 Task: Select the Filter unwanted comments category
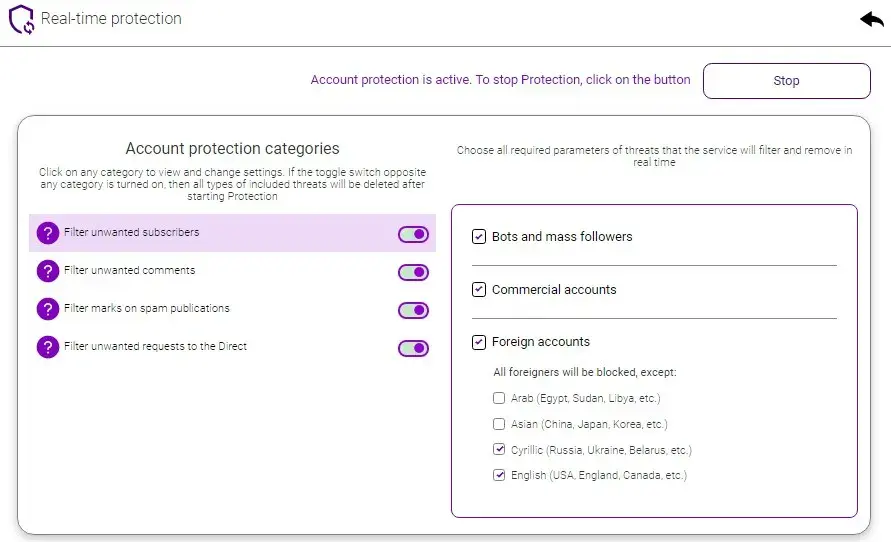(130, 271)
